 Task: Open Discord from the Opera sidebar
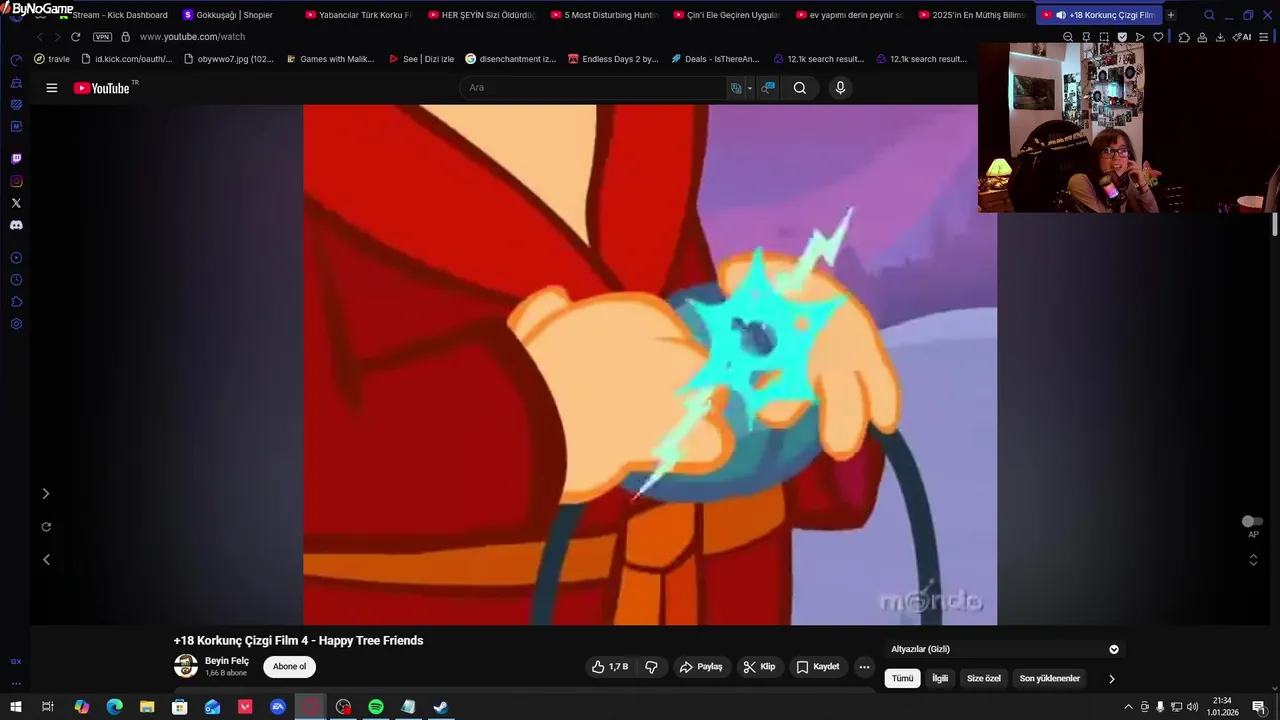(16, 225)
